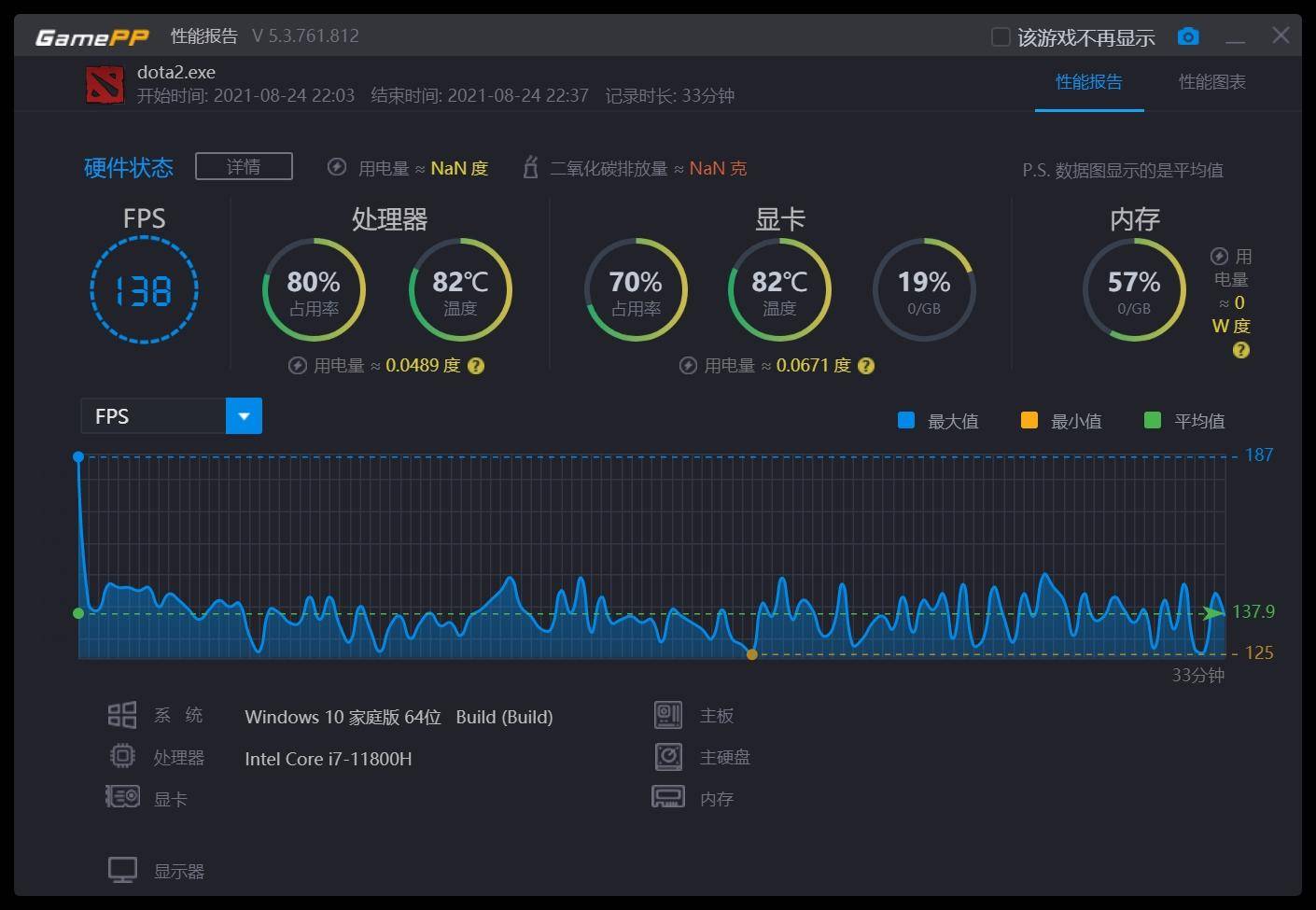This screenshot has width=1316, height=910.
Task: Click the minimum FPS marker on the chart
Action: tap(752, 654)
